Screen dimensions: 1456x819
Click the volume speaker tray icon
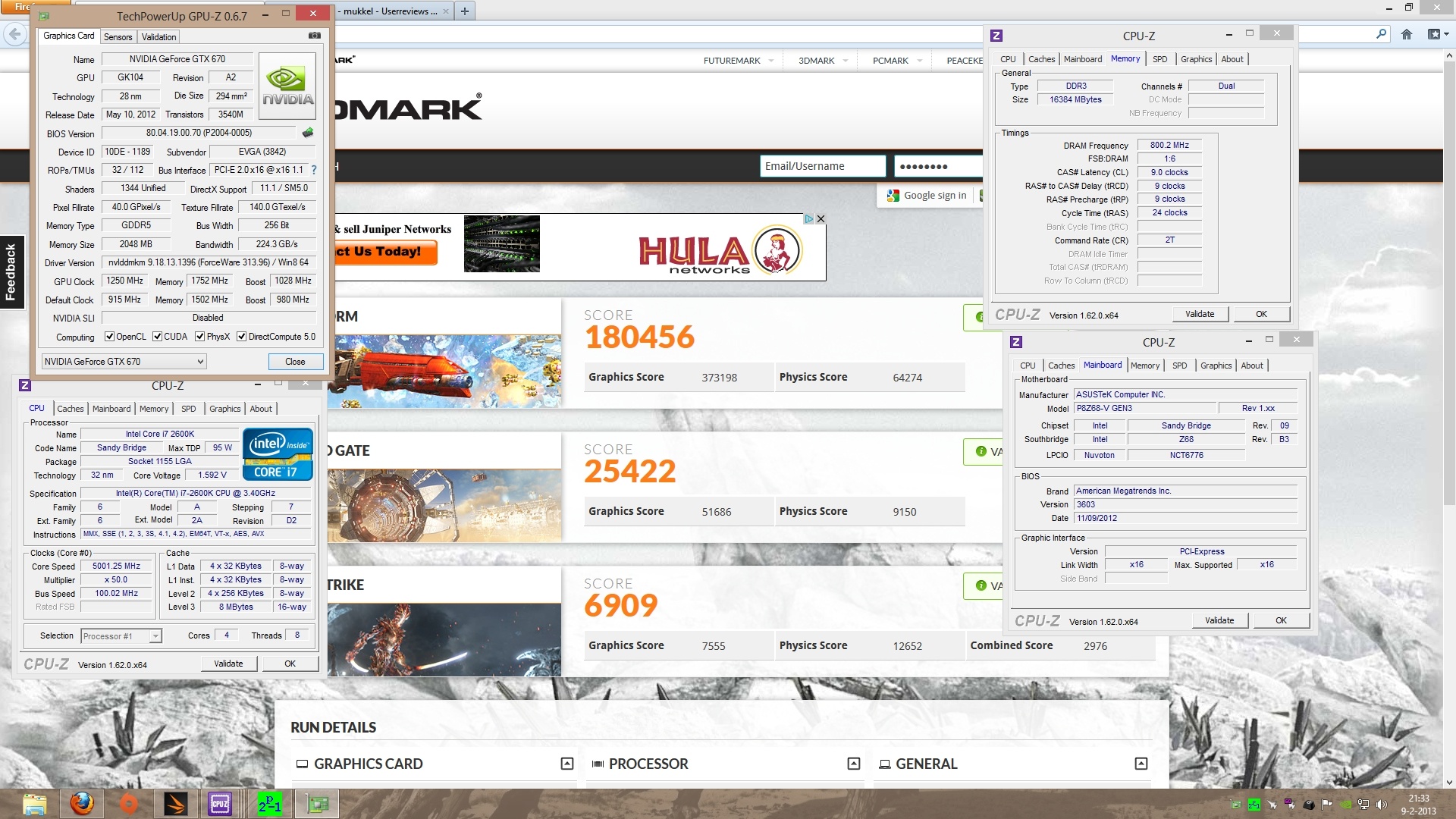pyautogui.click(x=1381, y=805)
